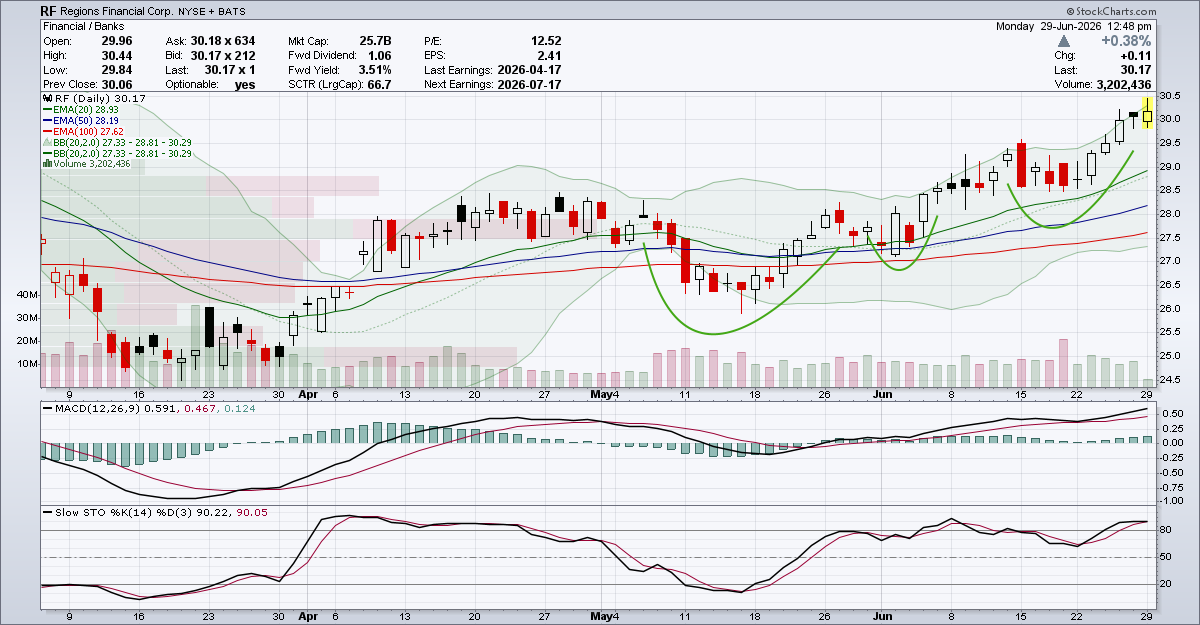Click the red line marker beside EMA(100)
Viewport: 1200px width, 625px height.
click(x=46, y=132)
